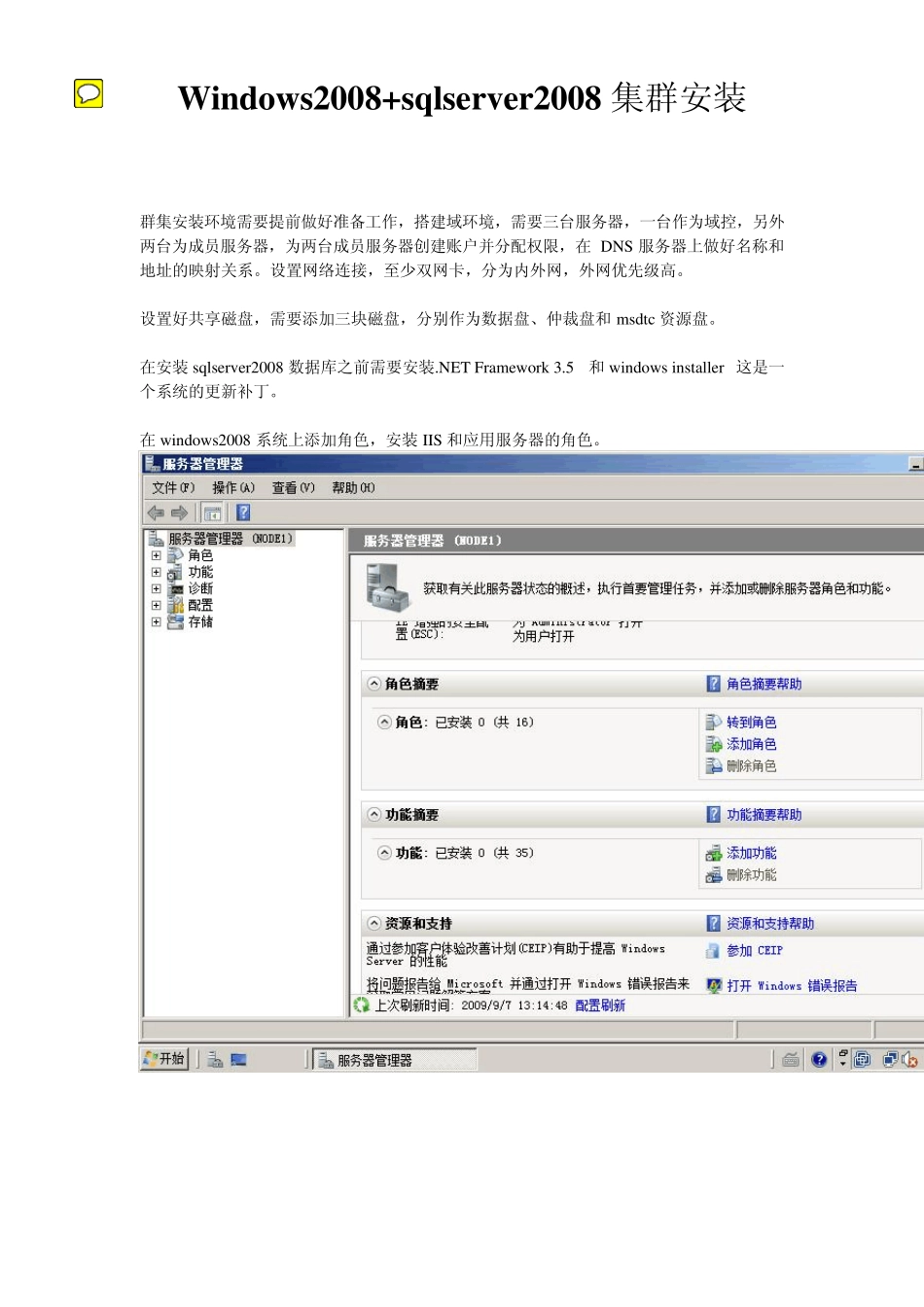Expand the 诊断 tree node
The height and width of the screenshot is (1307, 924).
(156, 588)
